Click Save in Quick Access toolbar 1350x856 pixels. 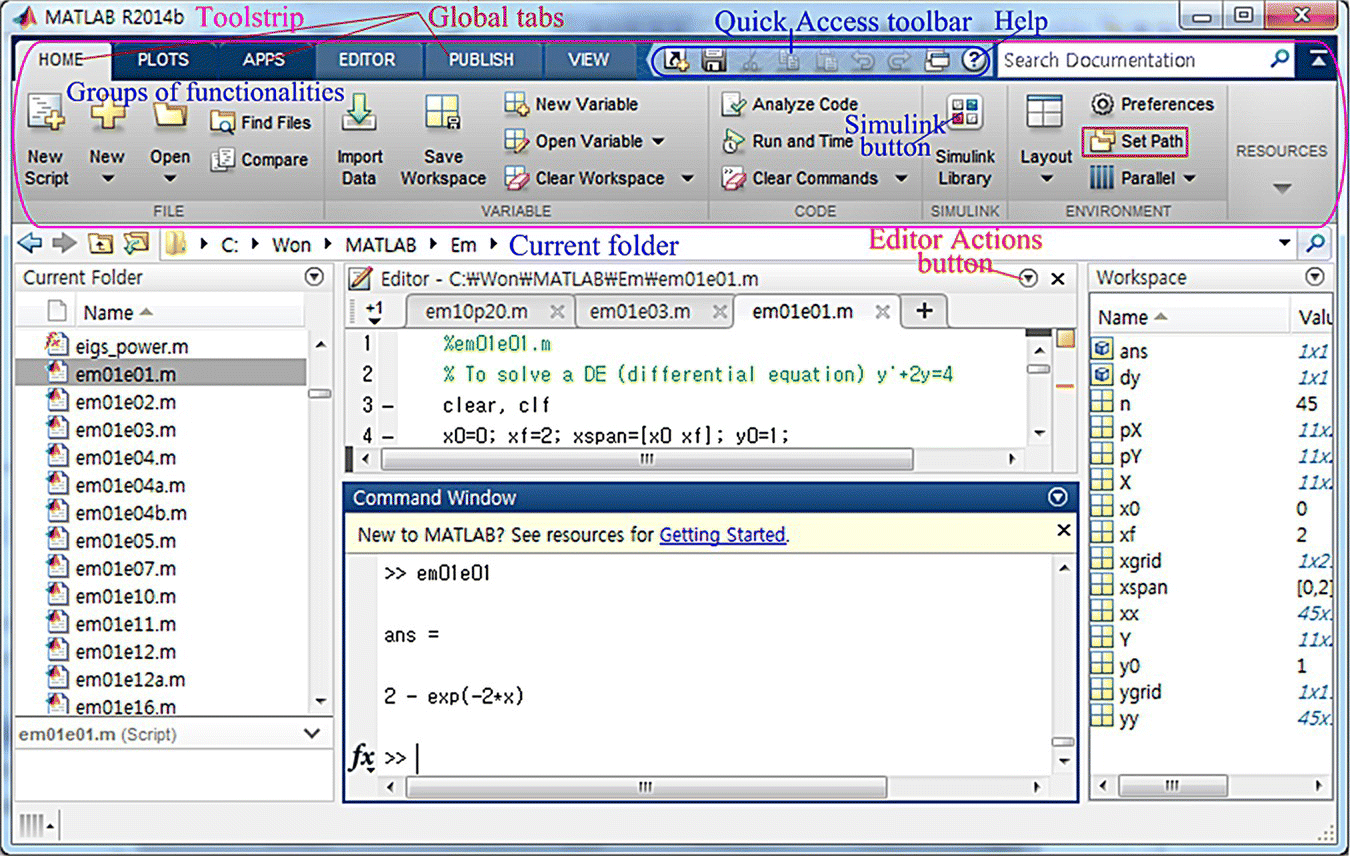(713, 61)
